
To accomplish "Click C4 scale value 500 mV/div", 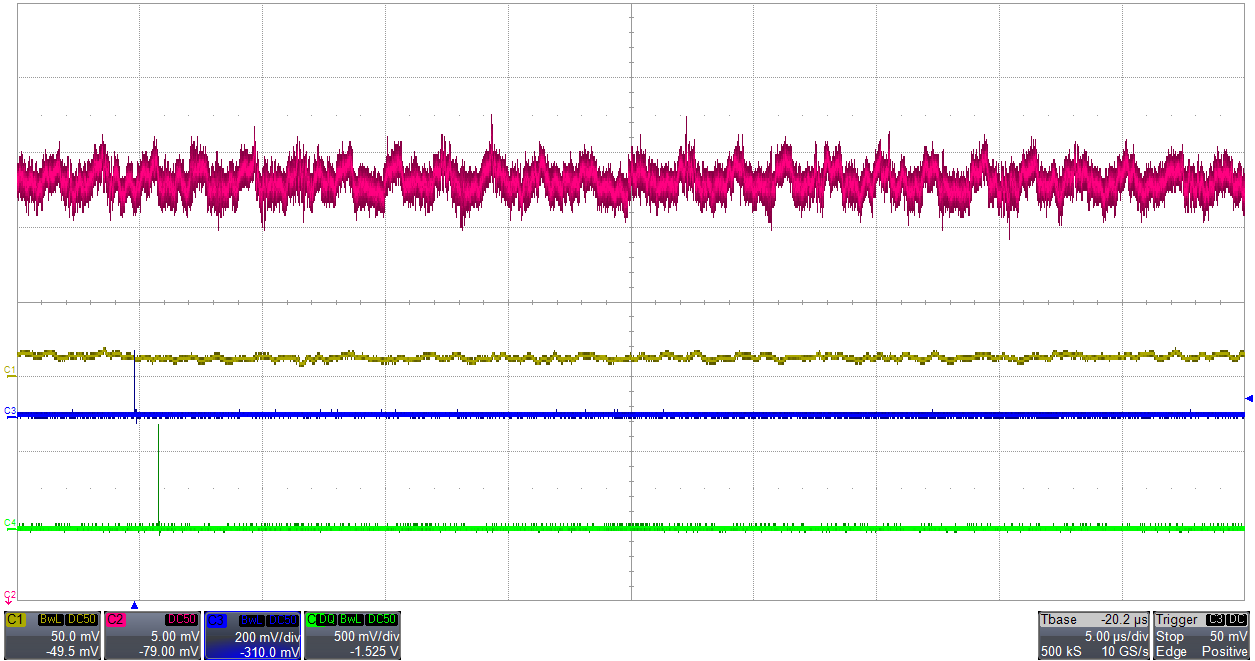I will point(366,636).
